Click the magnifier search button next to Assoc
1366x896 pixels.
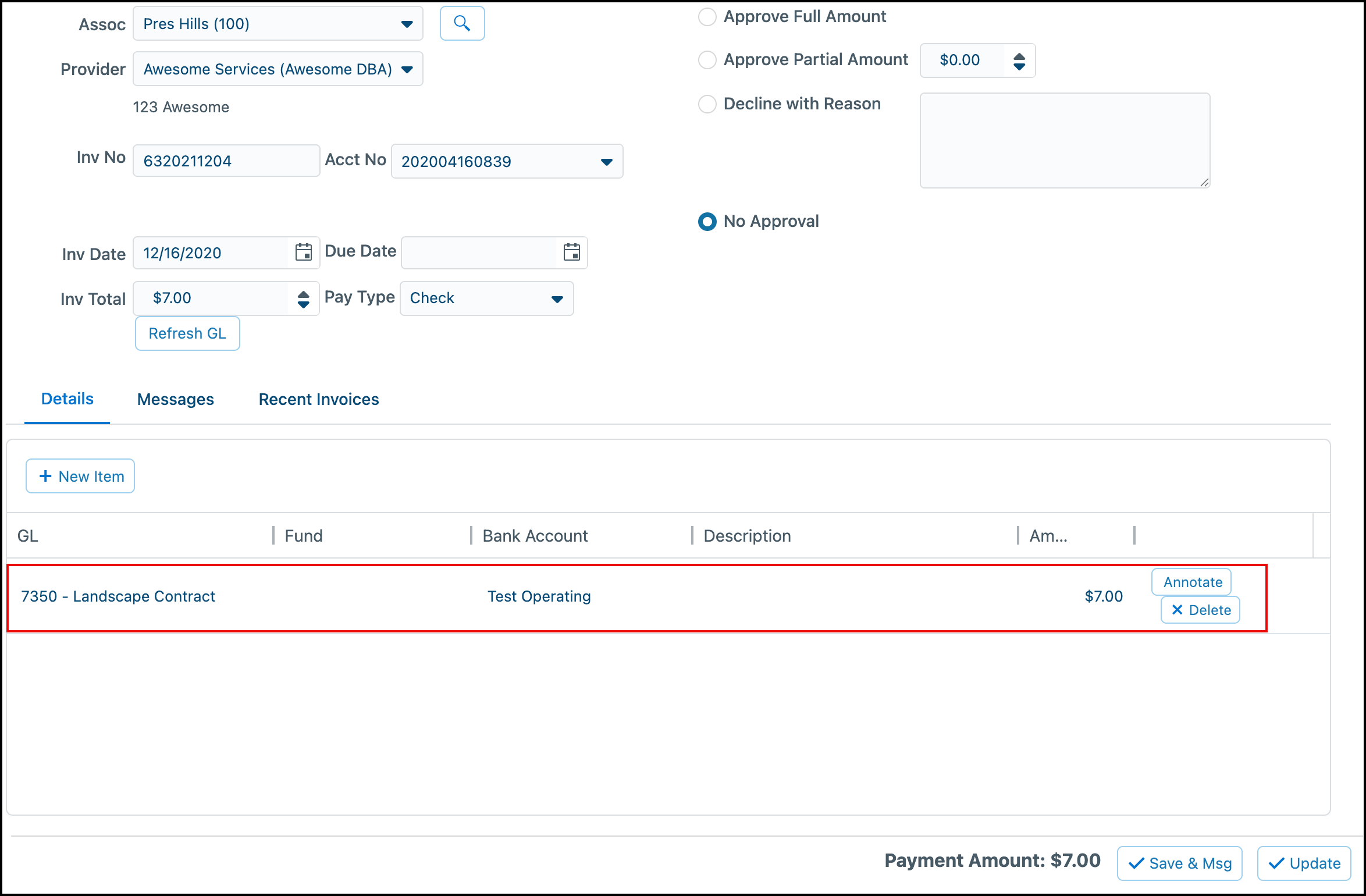[462, 23]
